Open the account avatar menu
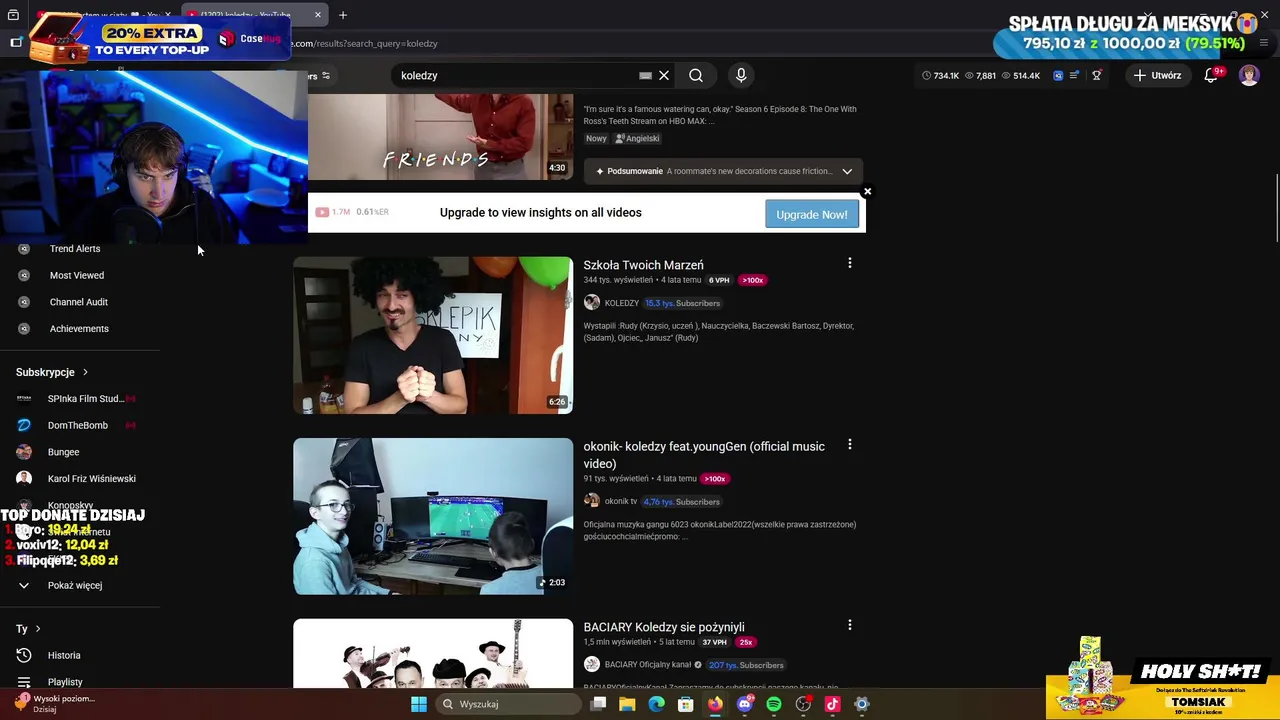The image size is (1280, 720). (1249, 75)
